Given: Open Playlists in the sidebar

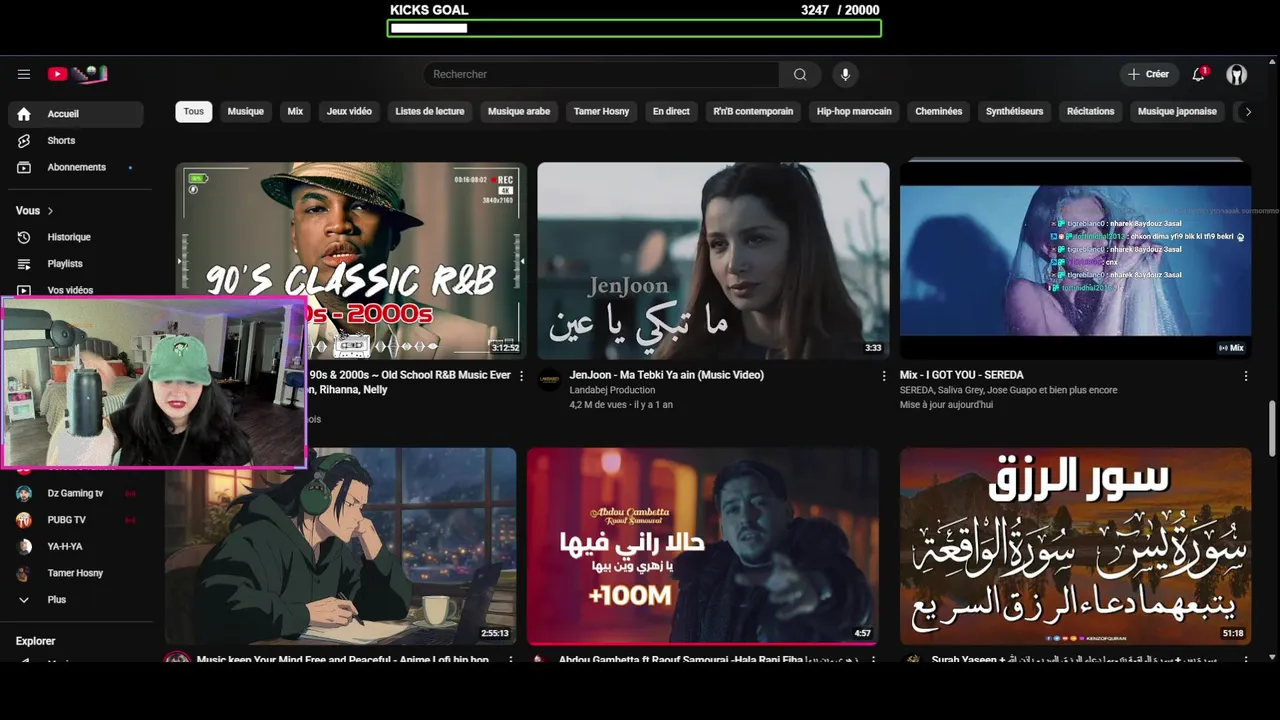Looking at the screenshot, I should coord(76,264).
